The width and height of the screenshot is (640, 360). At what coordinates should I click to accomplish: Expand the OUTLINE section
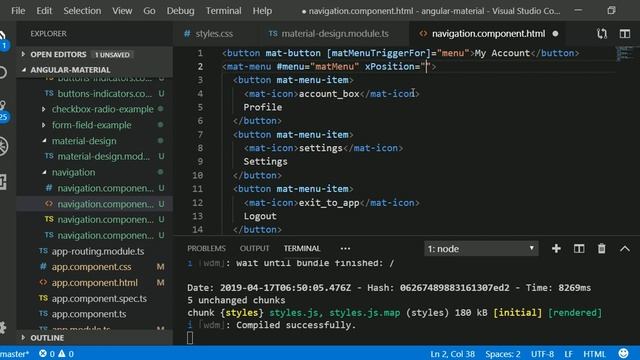pos(23,338)
